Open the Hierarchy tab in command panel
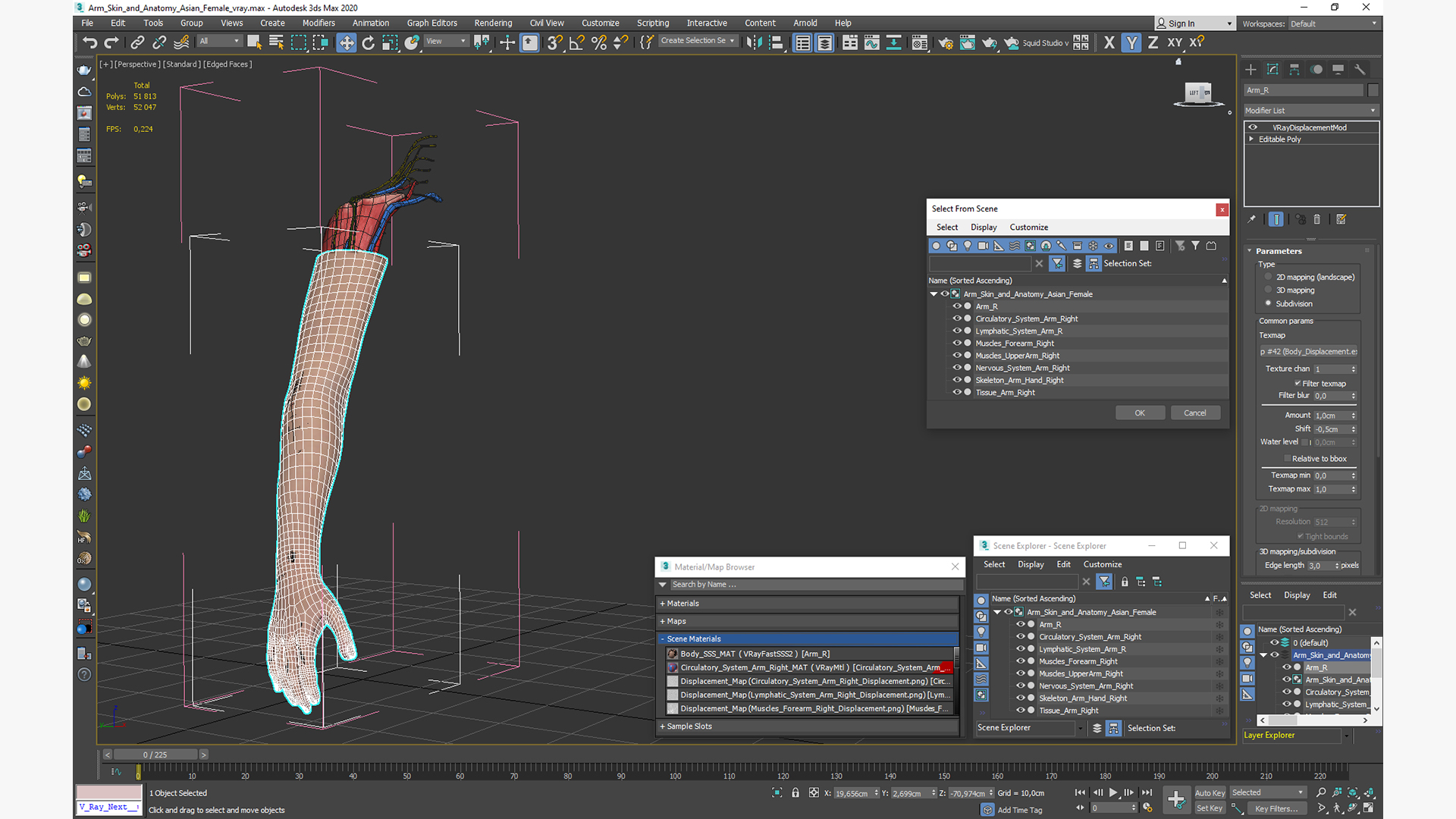The height and width of the screenshot is (819, 1456). coord(1294,69)
